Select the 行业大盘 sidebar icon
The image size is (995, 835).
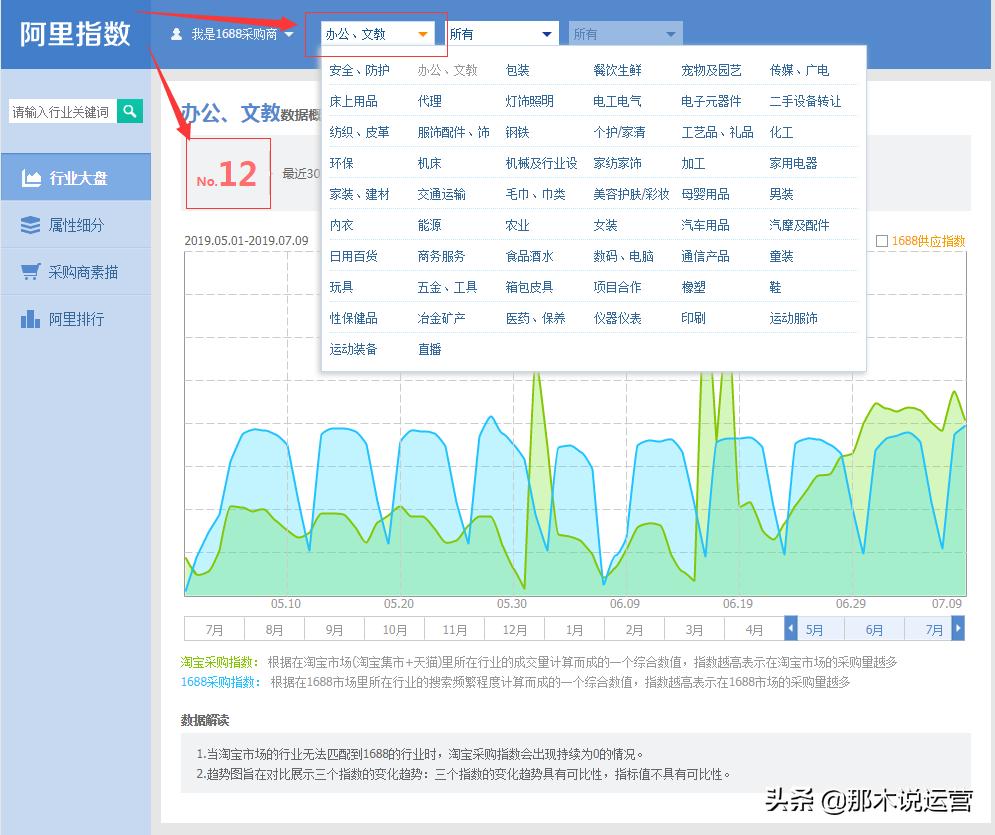point(34,176)
